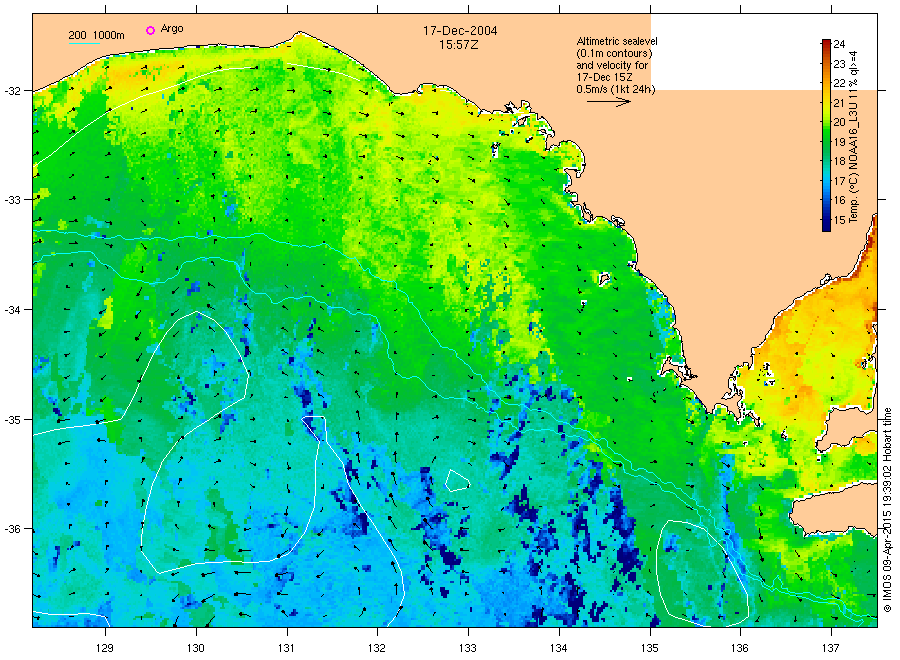900x660 pixels.
Task: Click the '130' longitude axis label
Action: point(196,648)
